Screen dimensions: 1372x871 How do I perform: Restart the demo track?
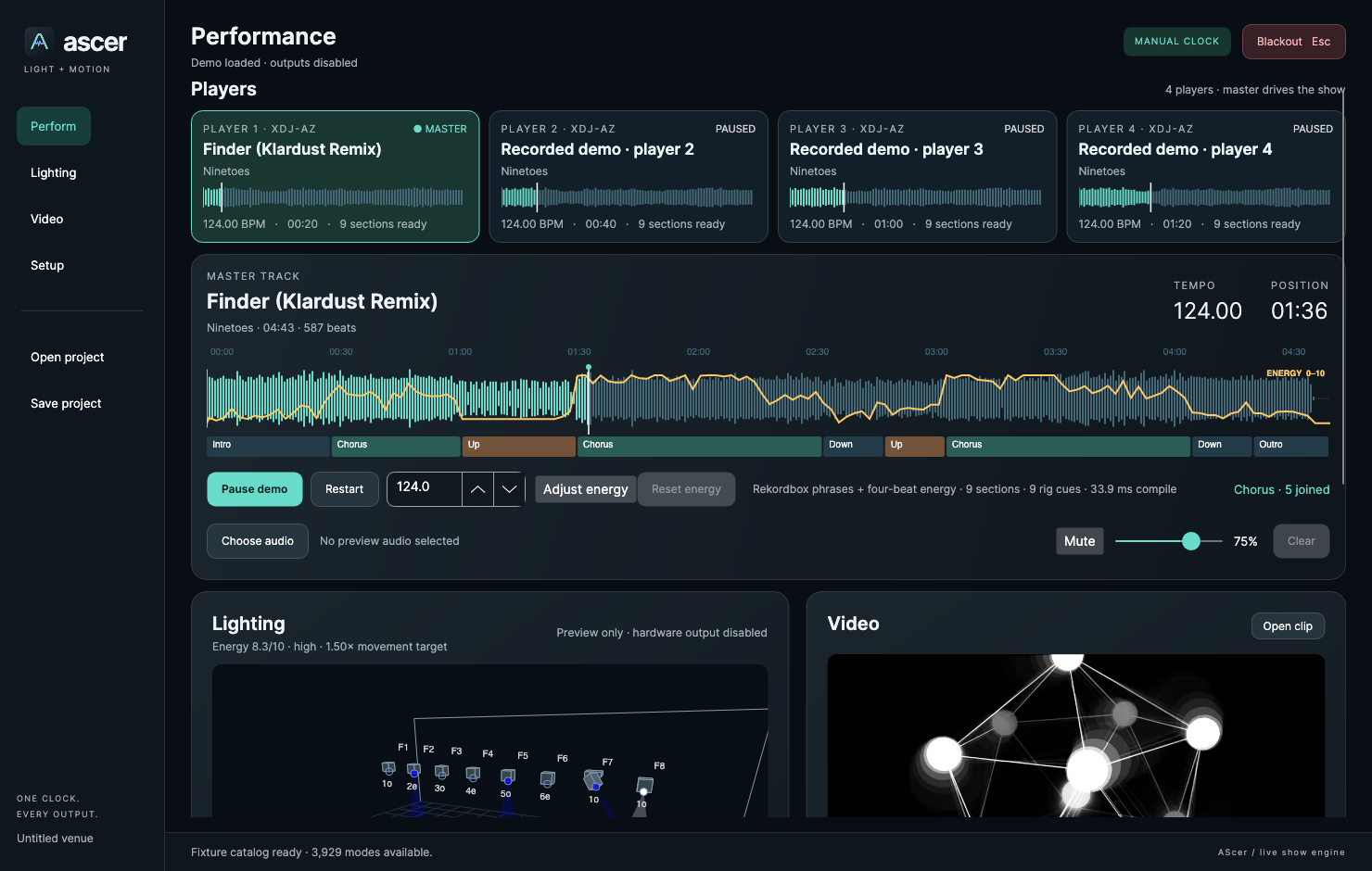click(x=345, y=489)
